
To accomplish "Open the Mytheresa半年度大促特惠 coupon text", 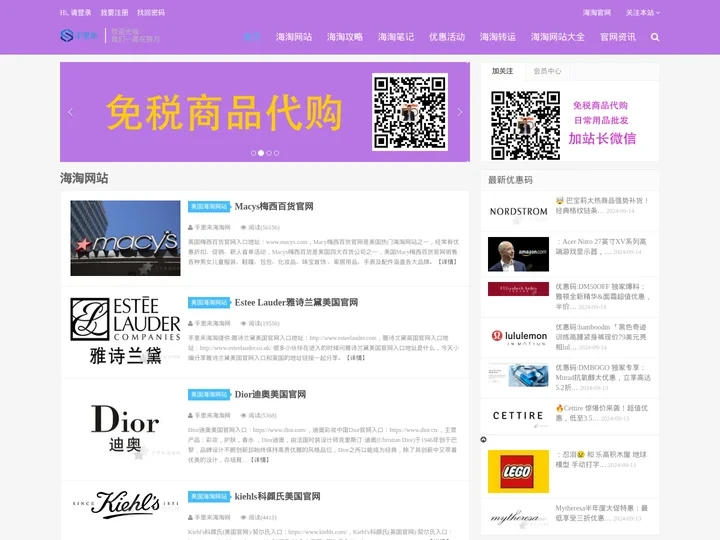I will (602, 513).
